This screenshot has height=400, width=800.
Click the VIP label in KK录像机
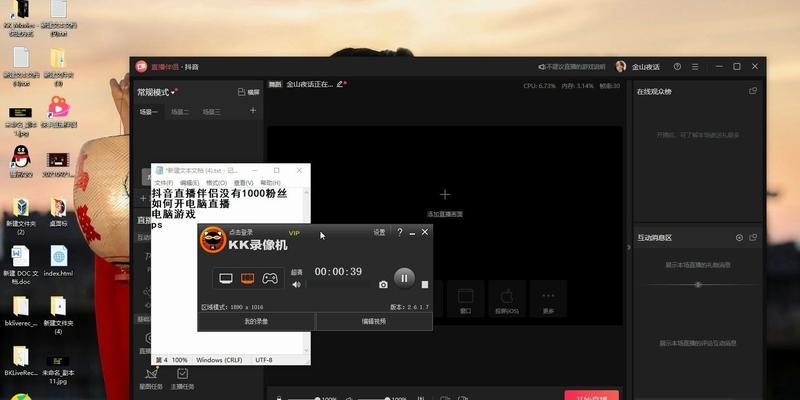[x=294, y=233]
